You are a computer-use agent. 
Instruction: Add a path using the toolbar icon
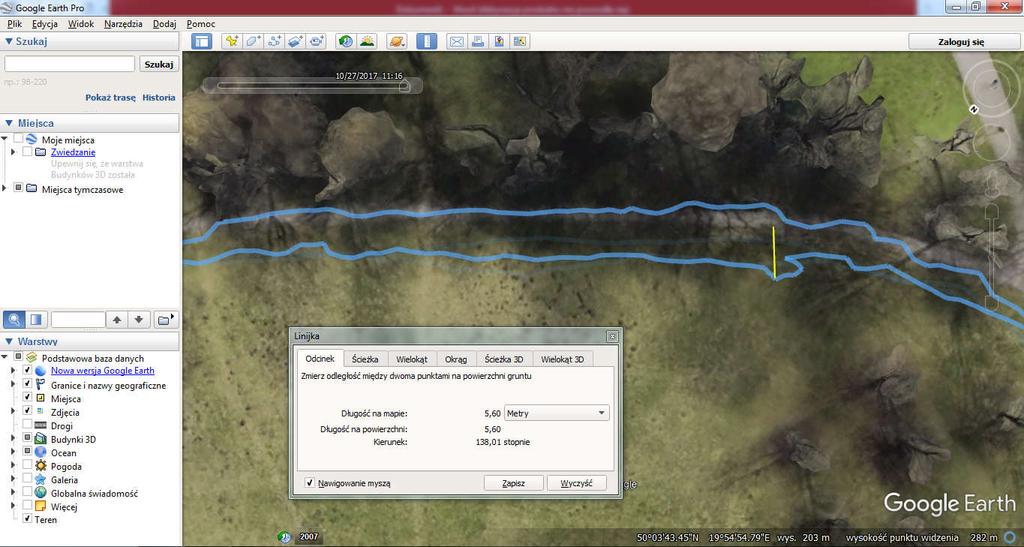274,41
